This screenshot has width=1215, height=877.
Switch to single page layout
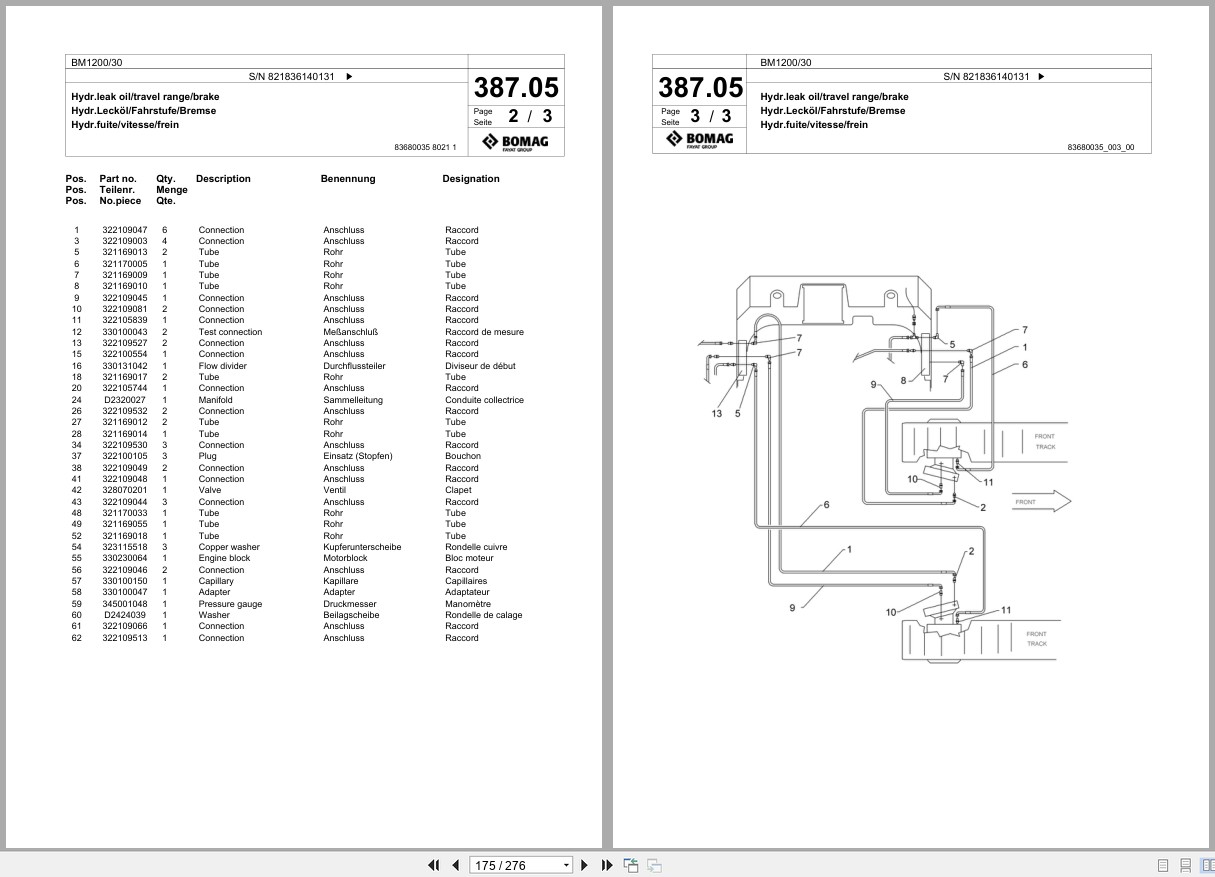coord(1163,865)
